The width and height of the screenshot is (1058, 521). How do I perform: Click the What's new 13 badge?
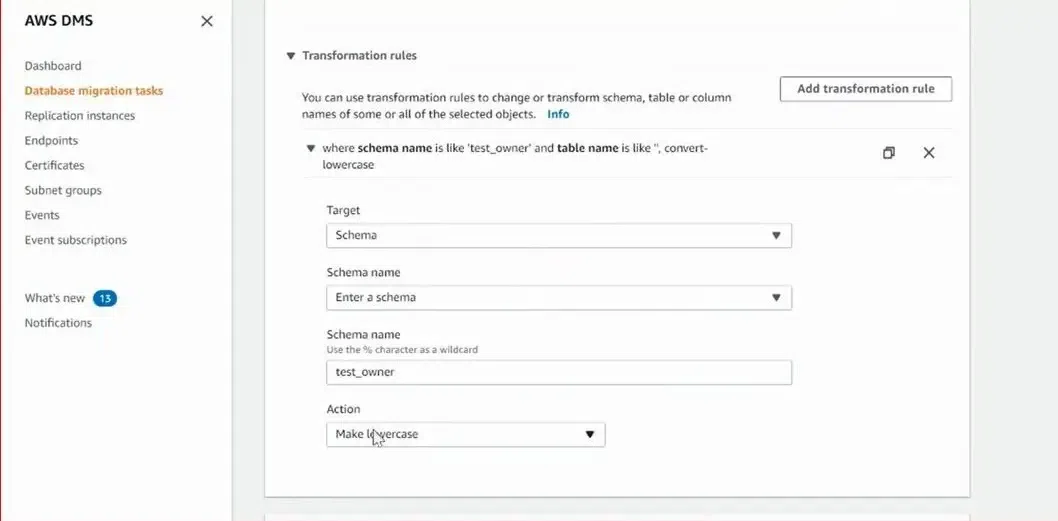(105, 298)
